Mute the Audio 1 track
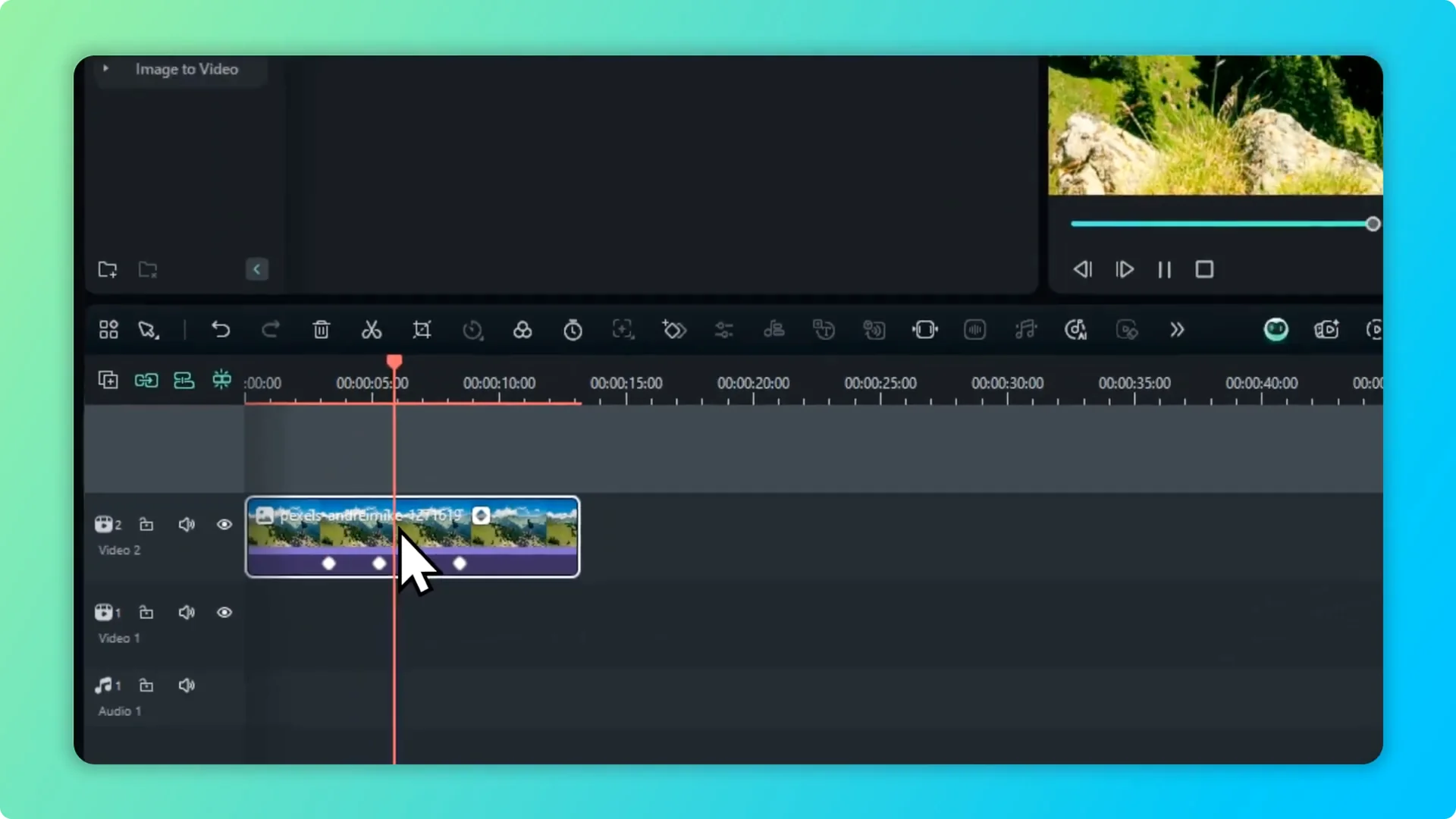 tap(187, 685)
